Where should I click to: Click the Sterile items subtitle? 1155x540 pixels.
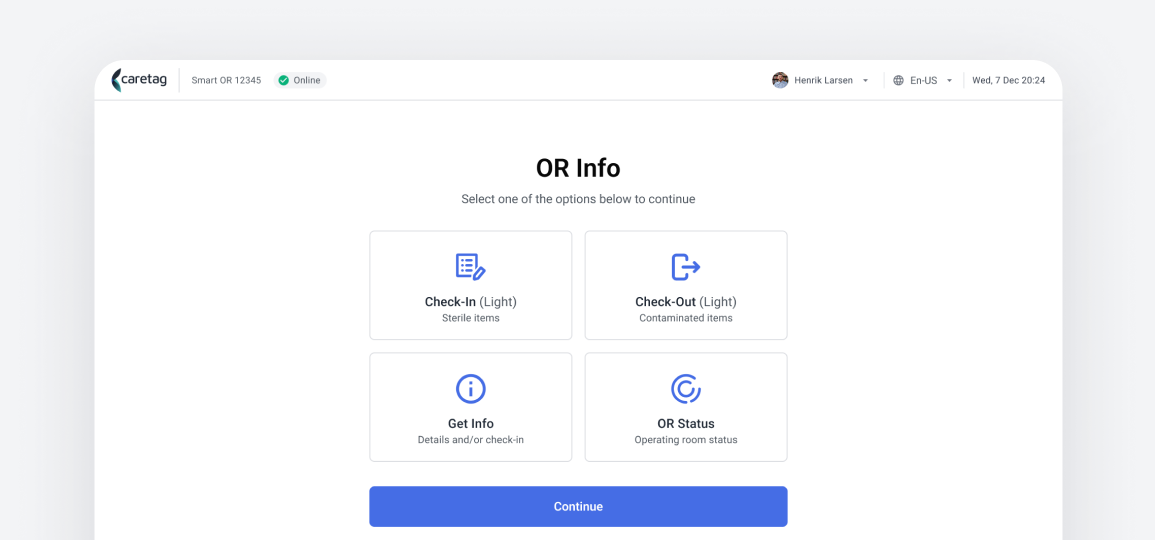[x=471, y=318]
